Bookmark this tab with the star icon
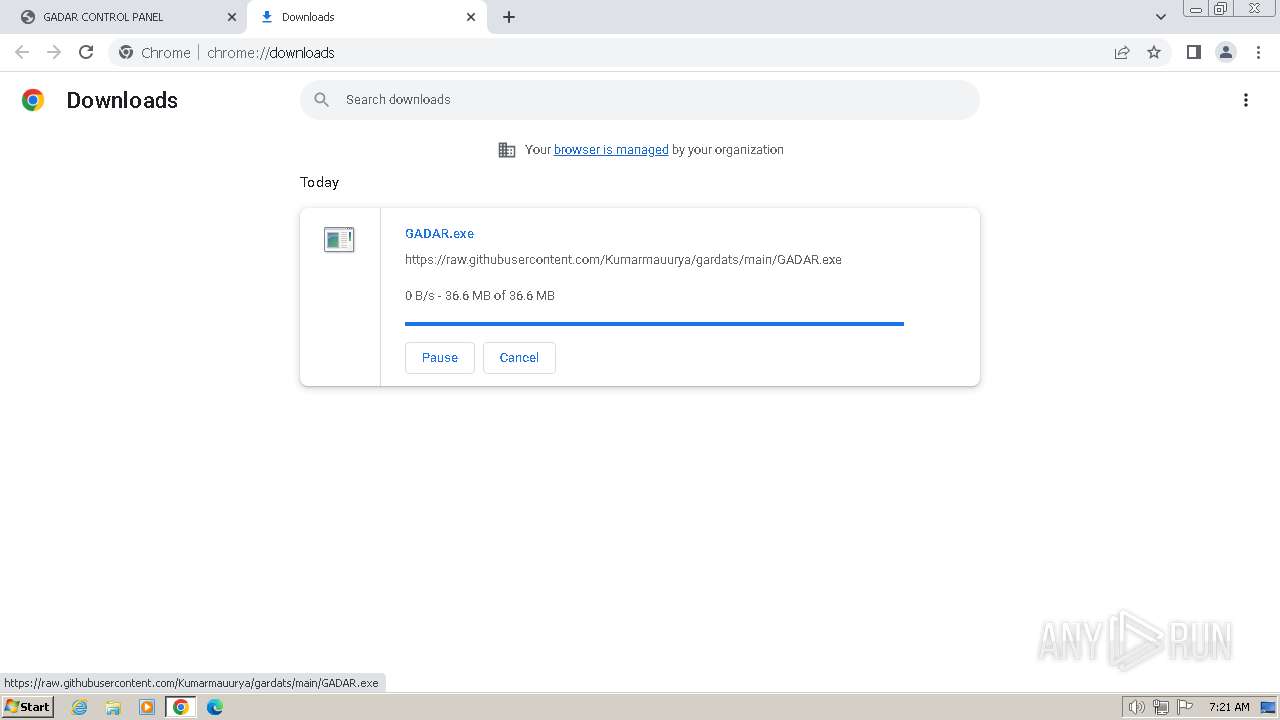The width and height of the screenshot is (1280, 720). tap(1154, 52)
